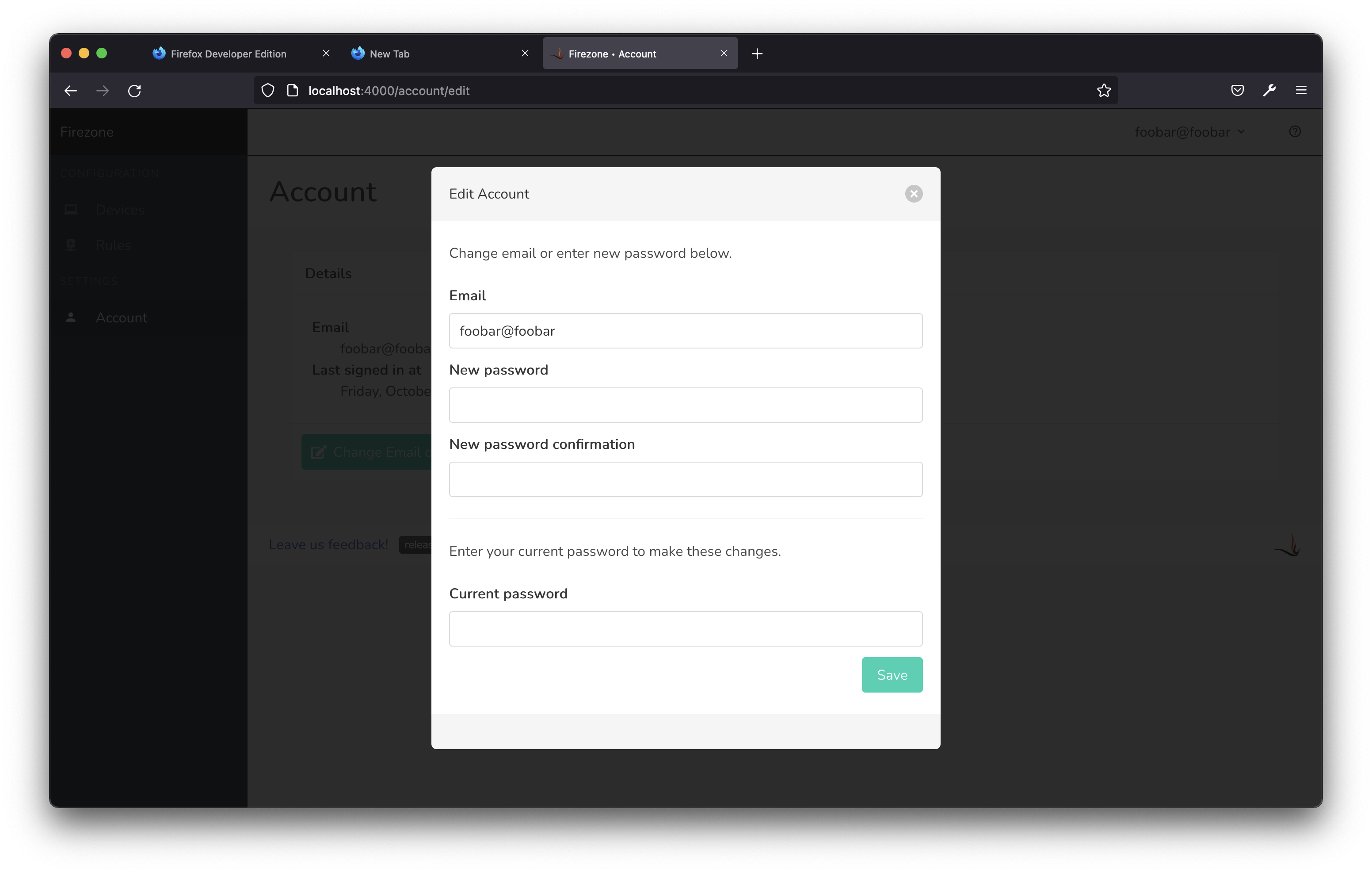The image size is (1372, 873).
Task: Switch to the Firefox Developer Edition tab
Action: pos(229,53)
